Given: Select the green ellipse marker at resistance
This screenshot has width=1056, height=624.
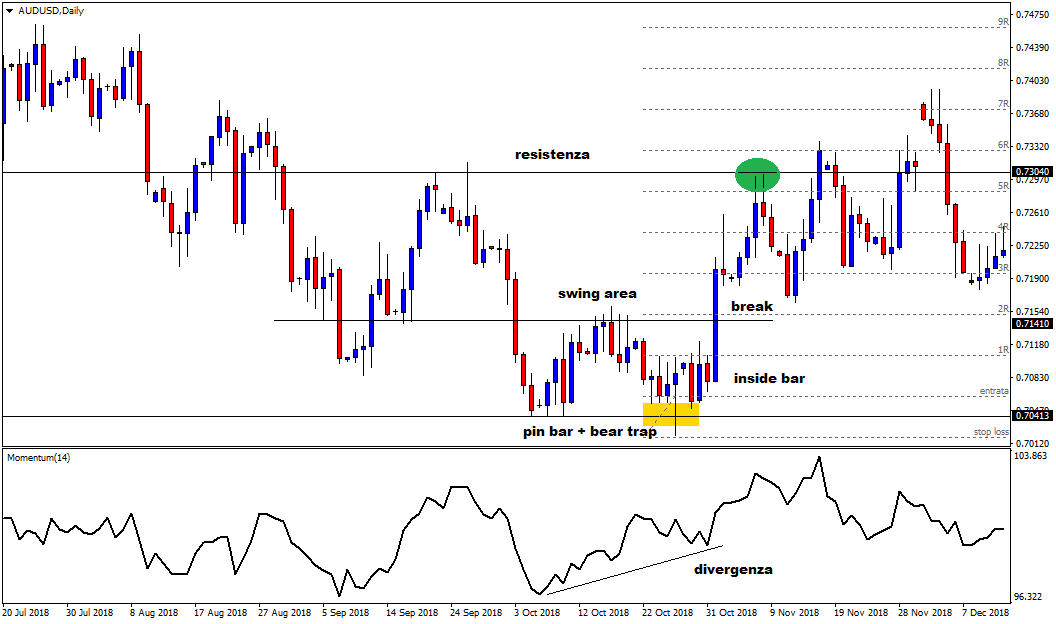Looking at the screenshot, I should coord(757,175).
